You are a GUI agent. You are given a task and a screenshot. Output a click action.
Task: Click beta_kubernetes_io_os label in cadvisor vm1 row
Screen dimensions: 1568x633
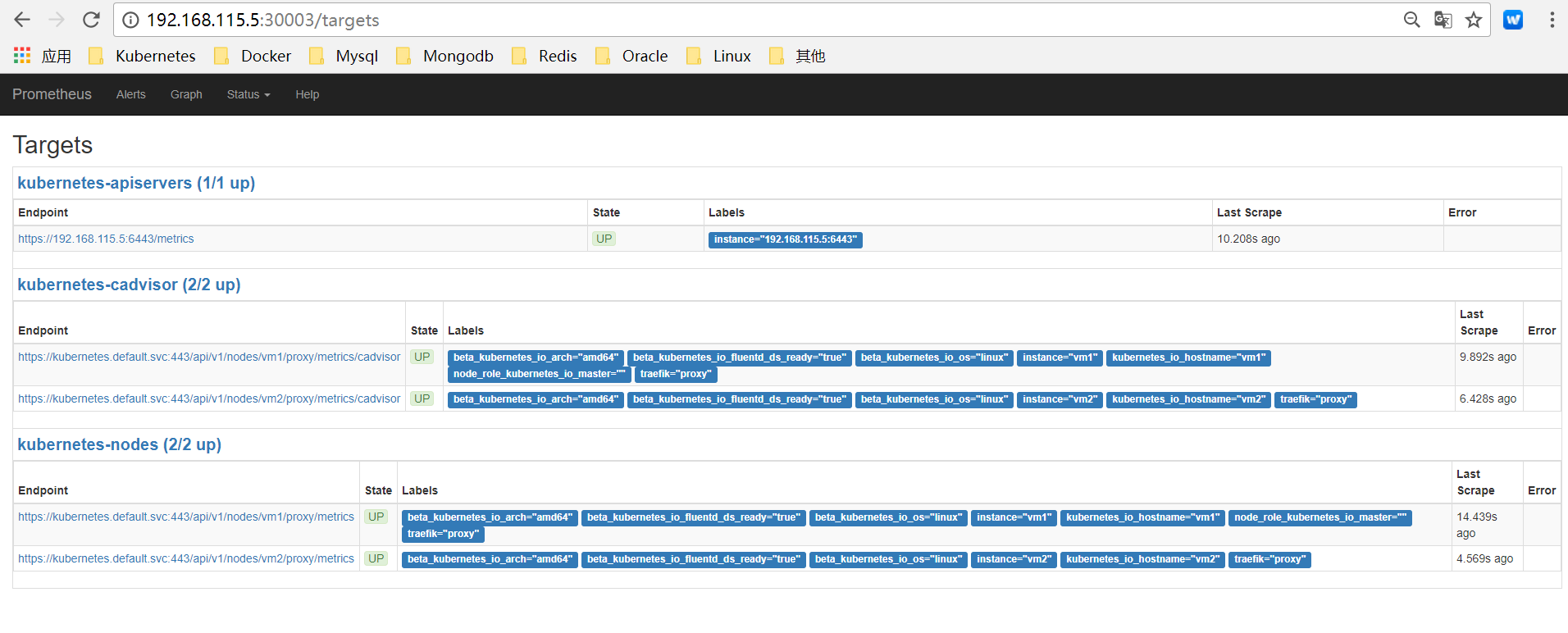coord(934,357)
